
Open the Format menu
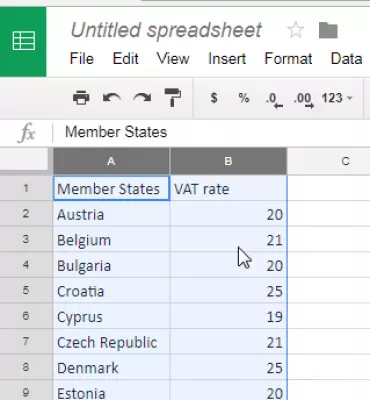288,59
